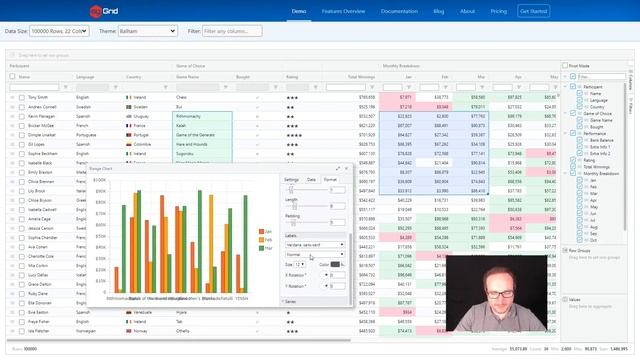Select the checkbox for Andrew Connell
Viewport: 640px width, 360px height.
pyautogui.click(x=22, y=107)
